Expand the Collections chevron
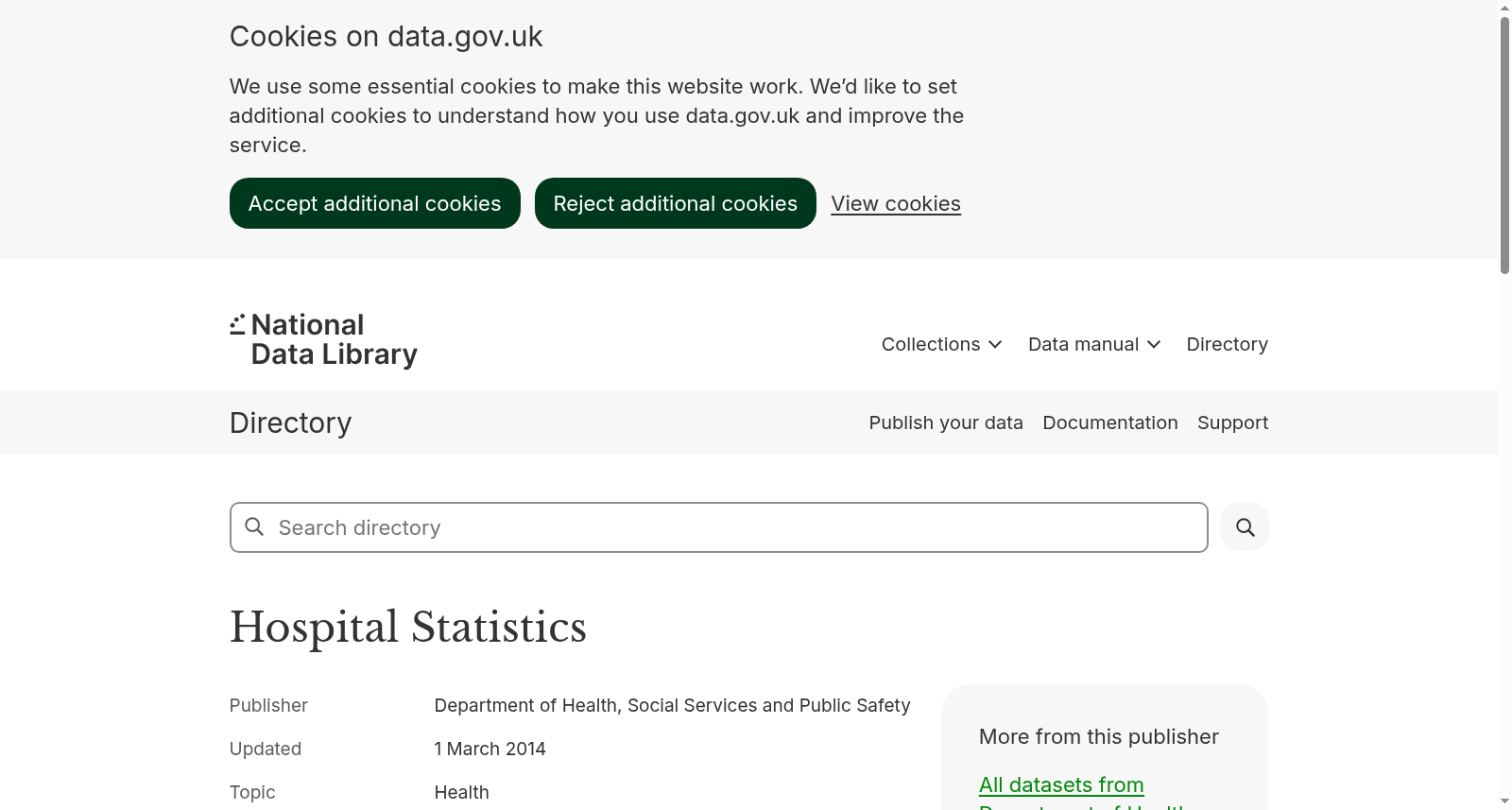 point(995,345)
